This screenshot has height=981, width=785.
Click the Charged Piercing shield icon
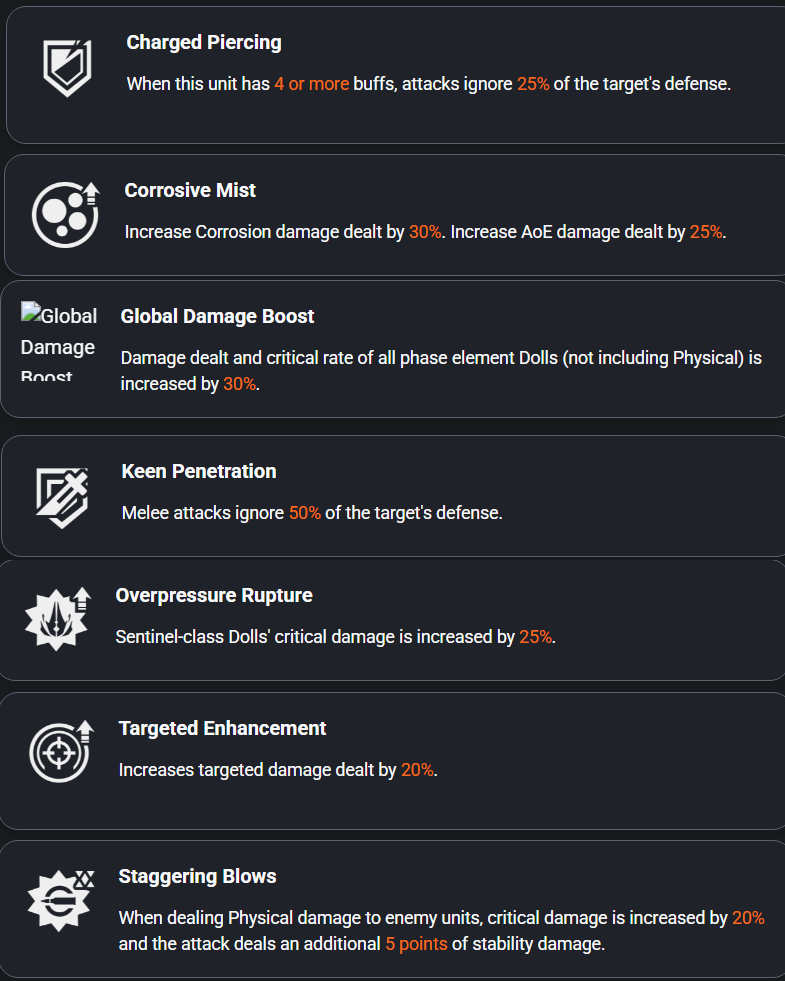[67, 68]
